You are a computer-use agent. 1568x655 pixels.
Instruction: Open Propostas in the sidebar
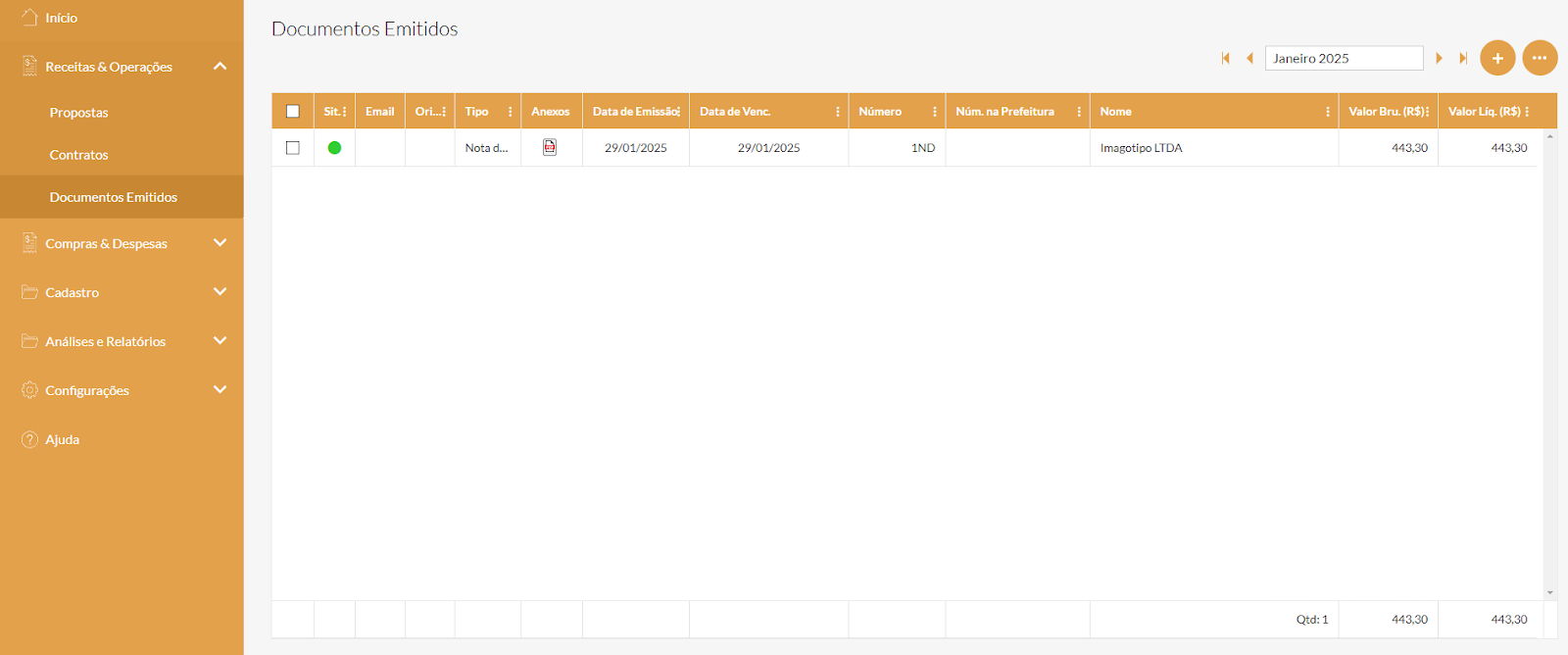tap(79, 113)
